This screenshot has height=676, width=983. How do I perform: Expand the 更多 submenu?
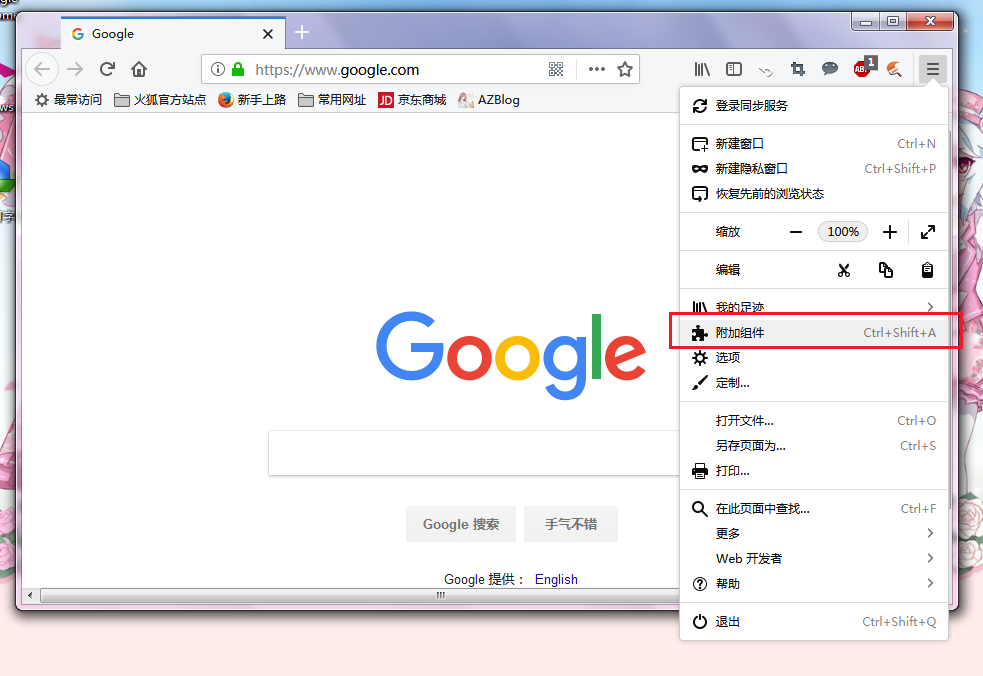[x=814, y=533]
